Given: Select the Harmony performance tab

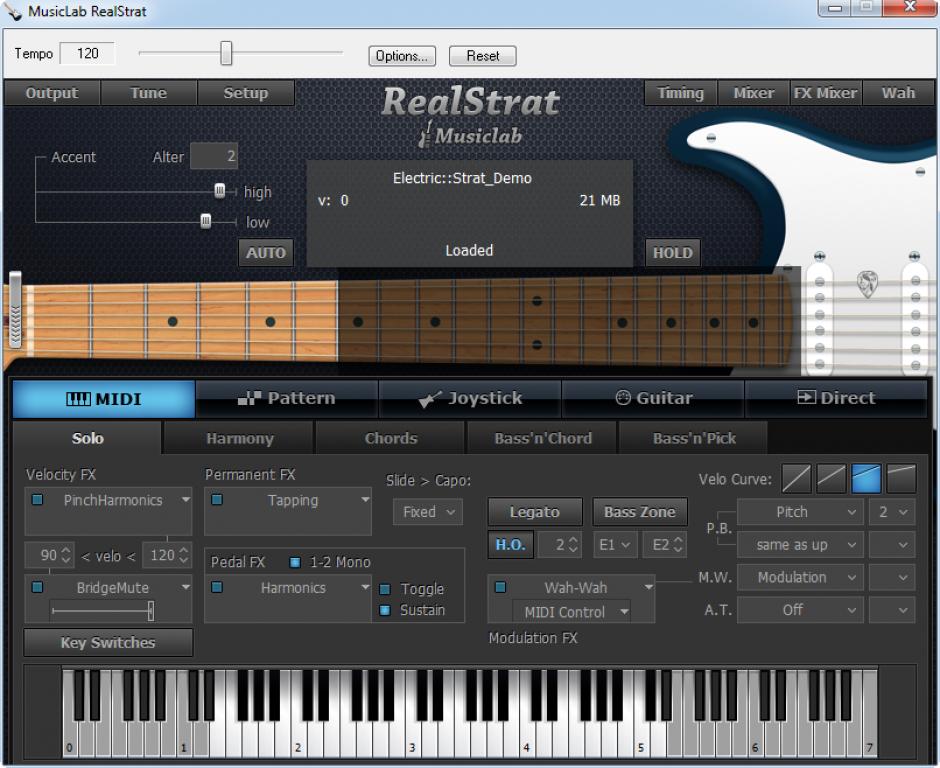Looking at the screenshot, I should tap(239, 438).
